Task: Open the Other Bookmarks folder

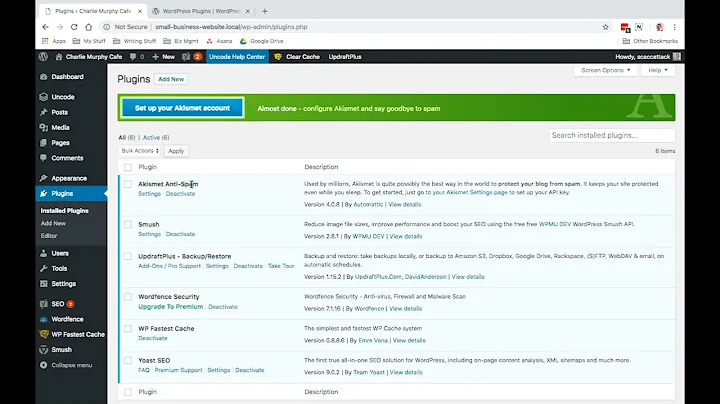Action: (x=650, y=41)
